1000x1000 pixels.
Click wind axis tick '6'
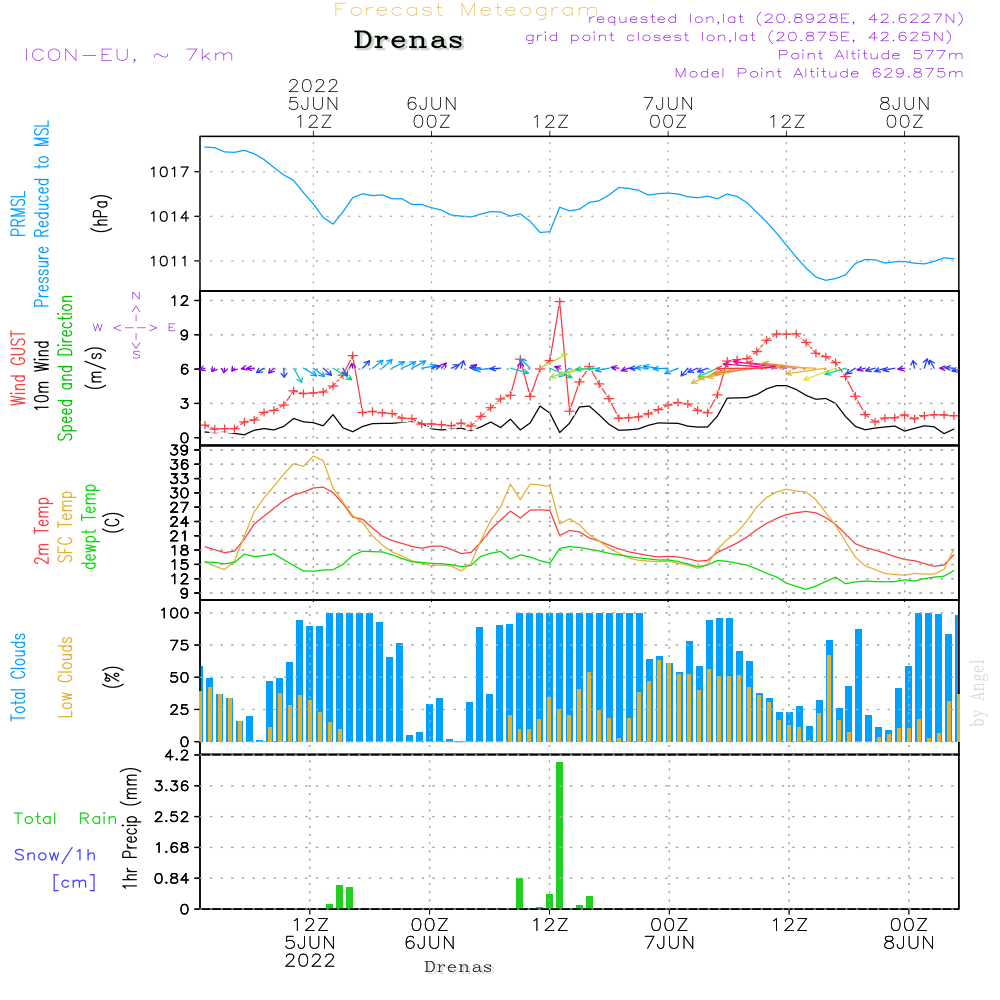[185, 369]
